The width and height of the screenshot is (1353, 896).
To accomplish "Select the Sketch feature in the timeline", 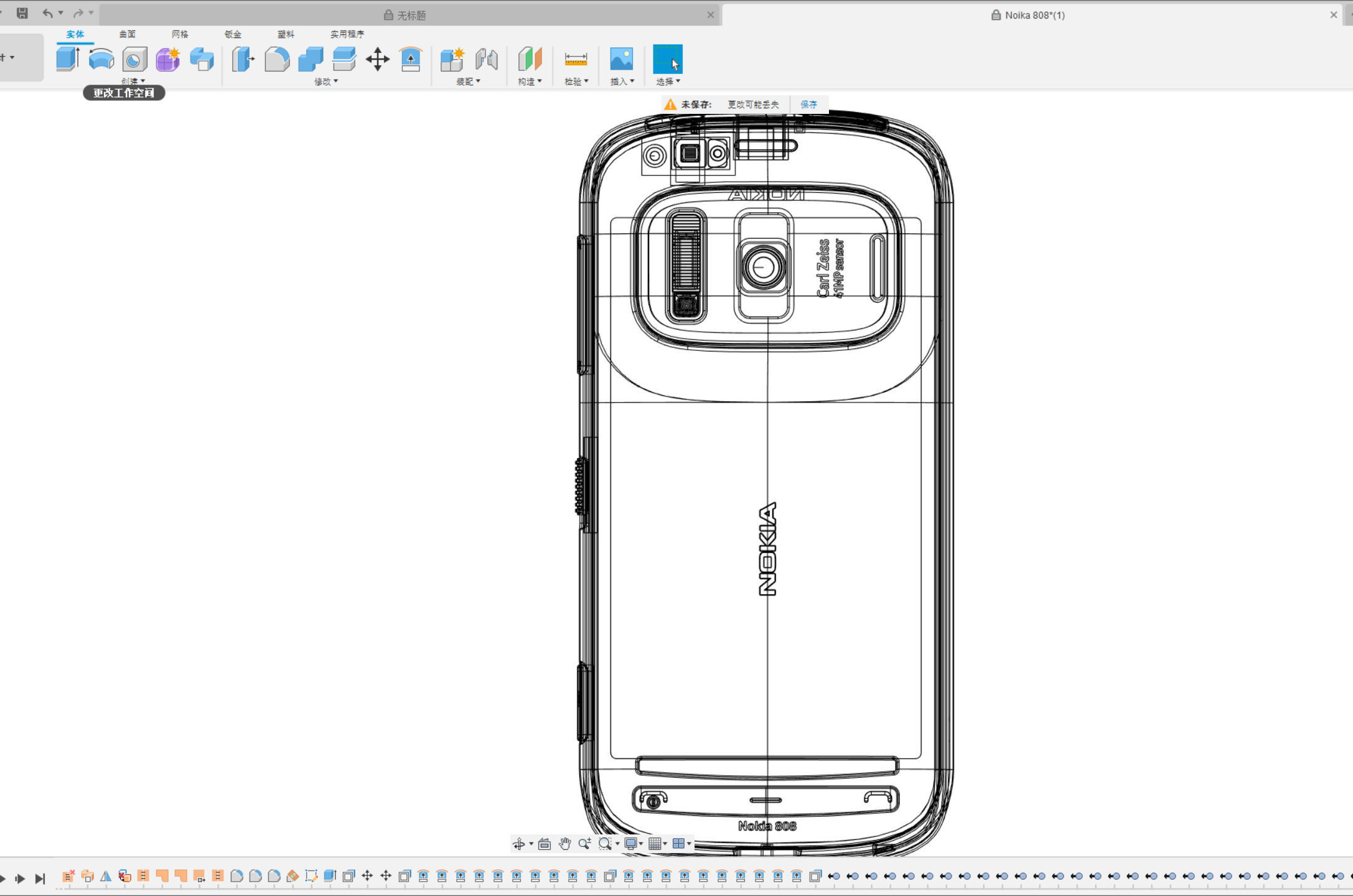I will click(311, 876).
